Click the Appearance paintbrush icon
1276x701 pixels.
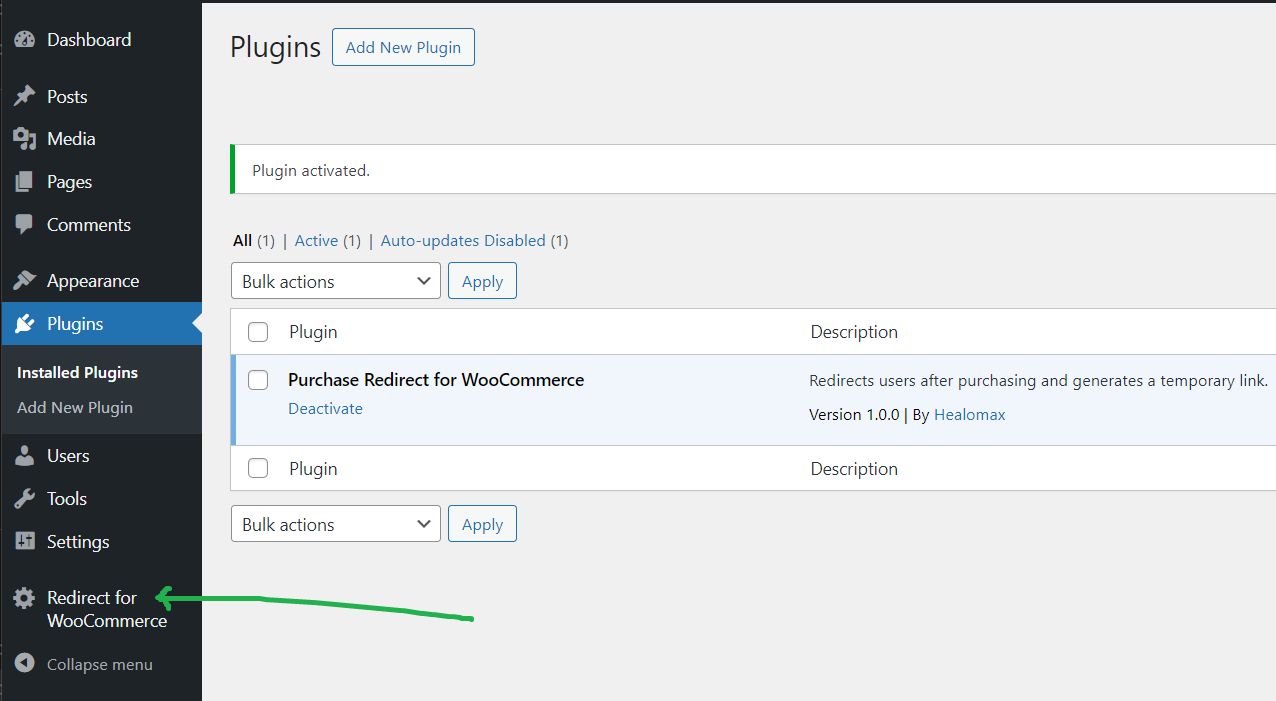(x=24, y=281)
